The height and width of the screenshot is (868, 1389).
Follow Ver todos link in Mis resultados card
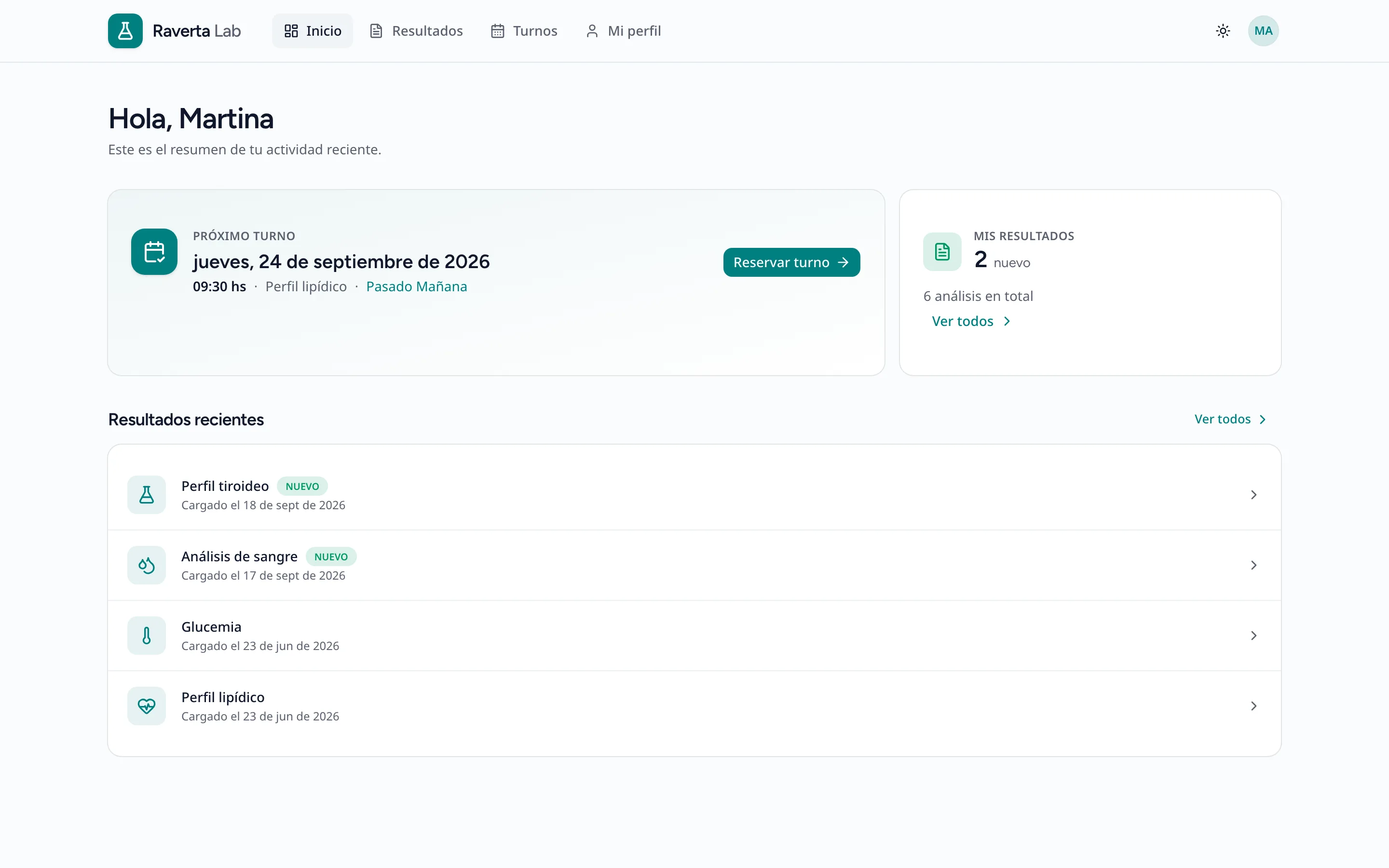(x=971, y=322)
